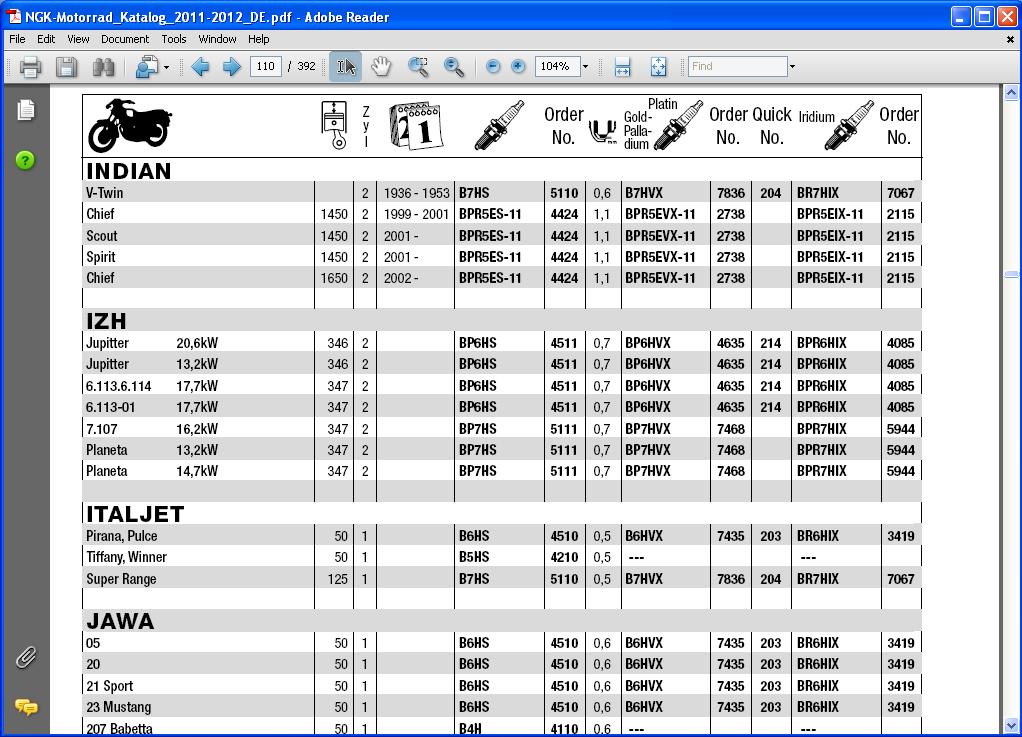Image resolution: width=1022 pixels, height=737 pixels.
Task: Click year range 1936 - 1953
Action: coord(416,193)
